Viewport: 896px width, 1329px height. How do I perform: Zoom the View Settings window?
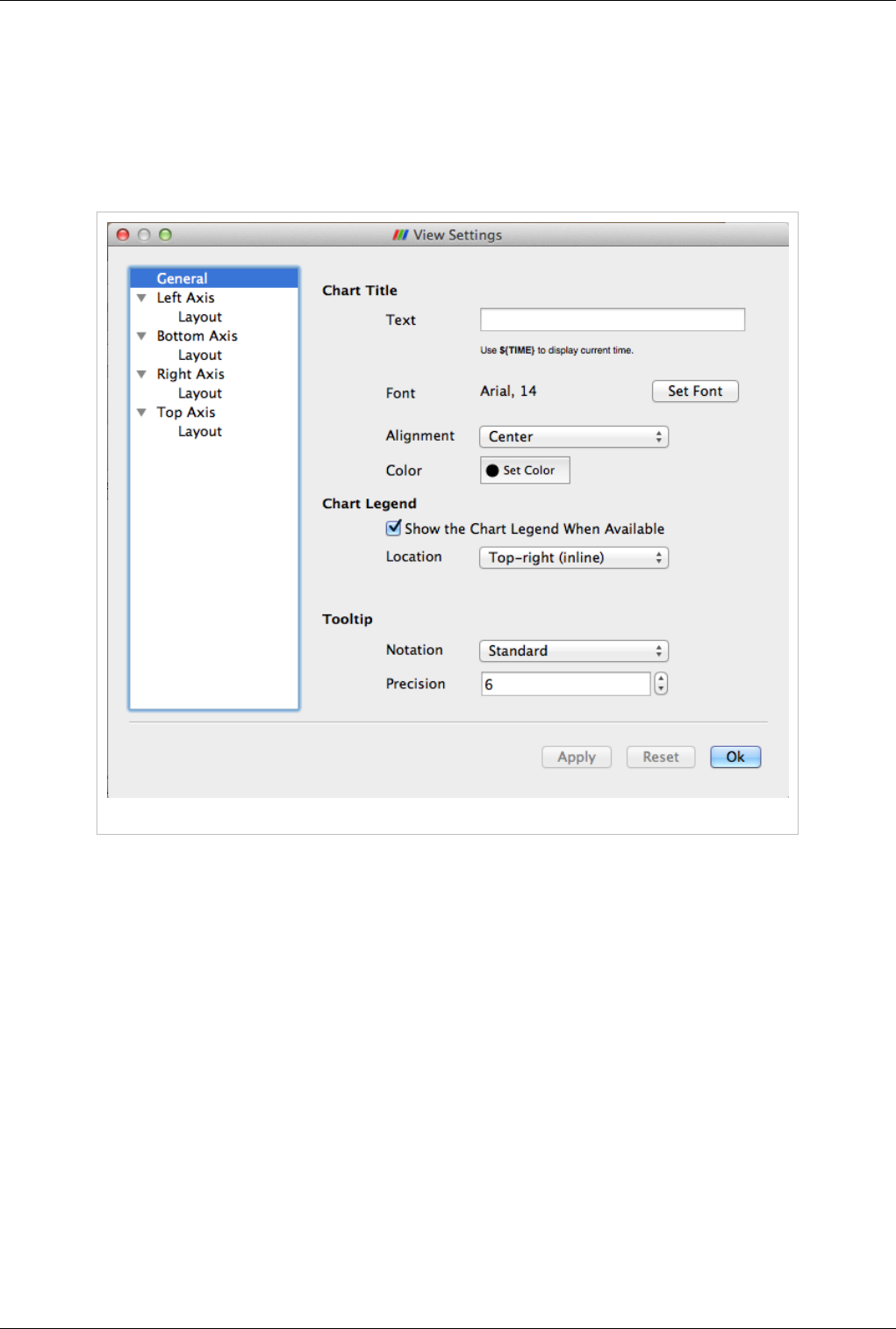[x=165, y=234]
